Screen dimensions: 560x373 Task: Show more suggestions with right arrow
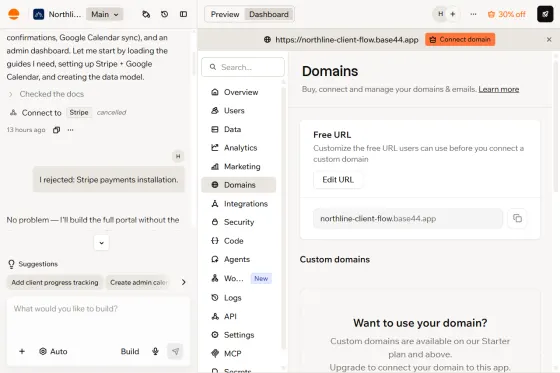click(x=184, y=282)
